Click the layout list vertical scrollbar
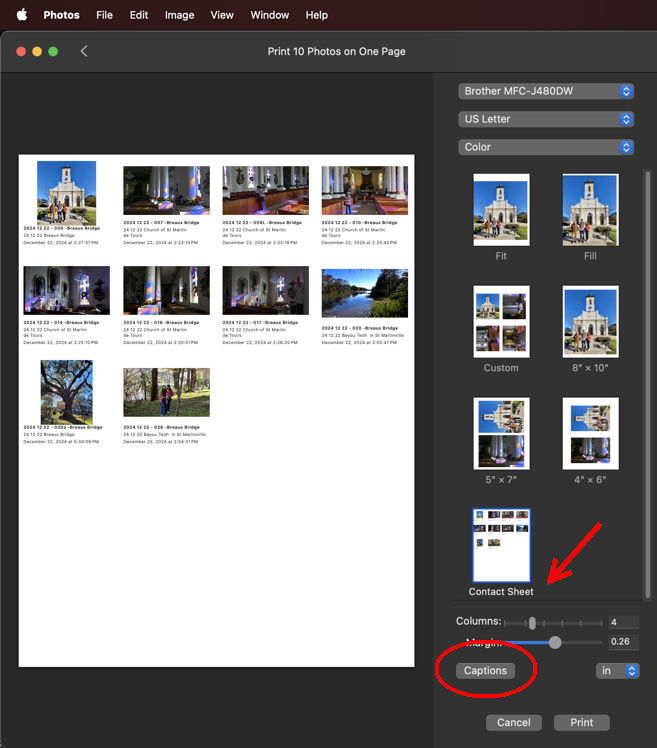Screen dimensions: 657x748 point(647,384)
